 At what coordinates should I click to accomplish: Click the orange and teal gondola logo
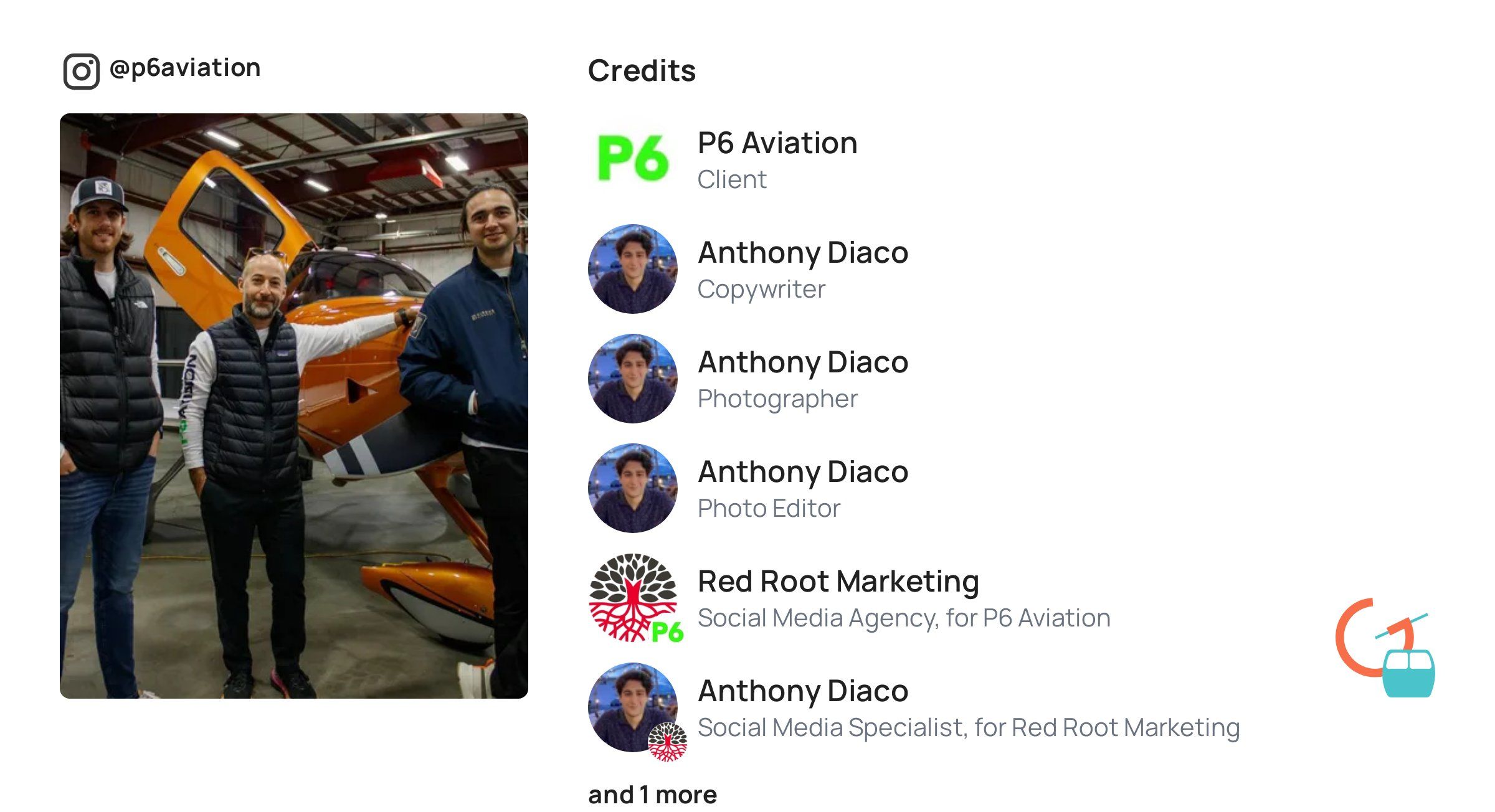pos(1385,648)
